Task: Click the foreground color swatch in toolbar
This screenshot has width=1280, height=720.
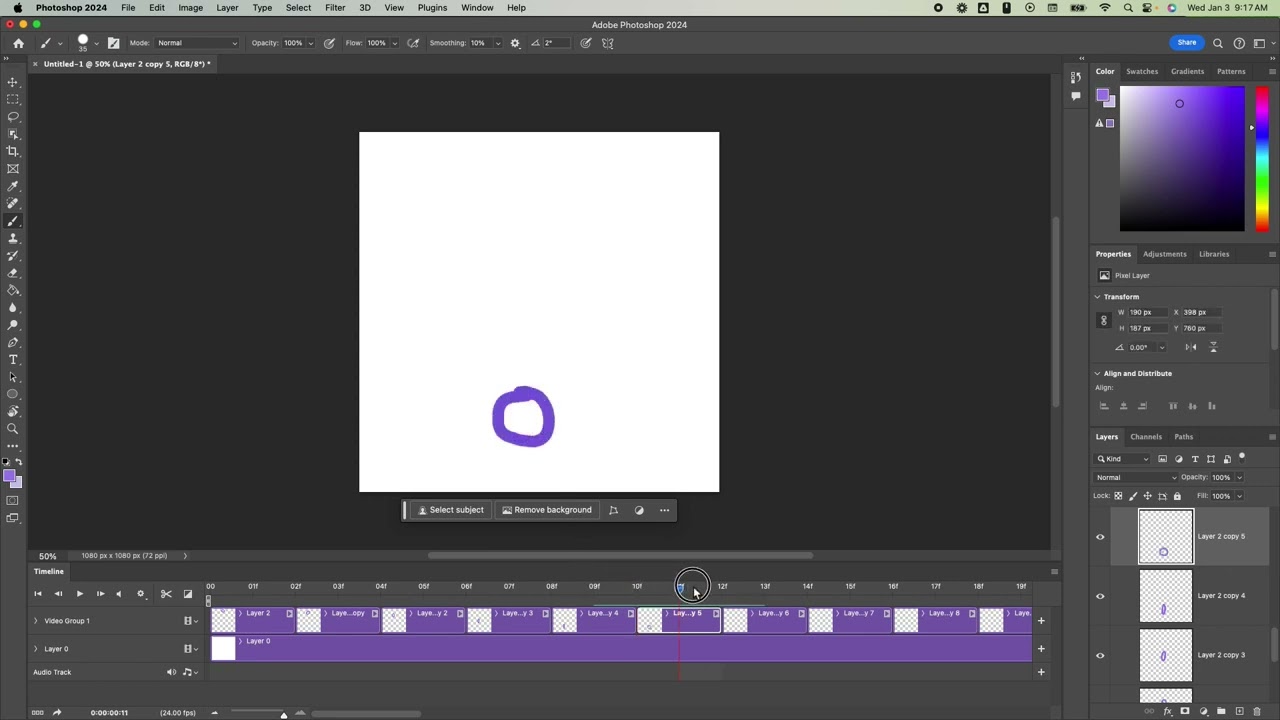Action: (x=9, y=476)
